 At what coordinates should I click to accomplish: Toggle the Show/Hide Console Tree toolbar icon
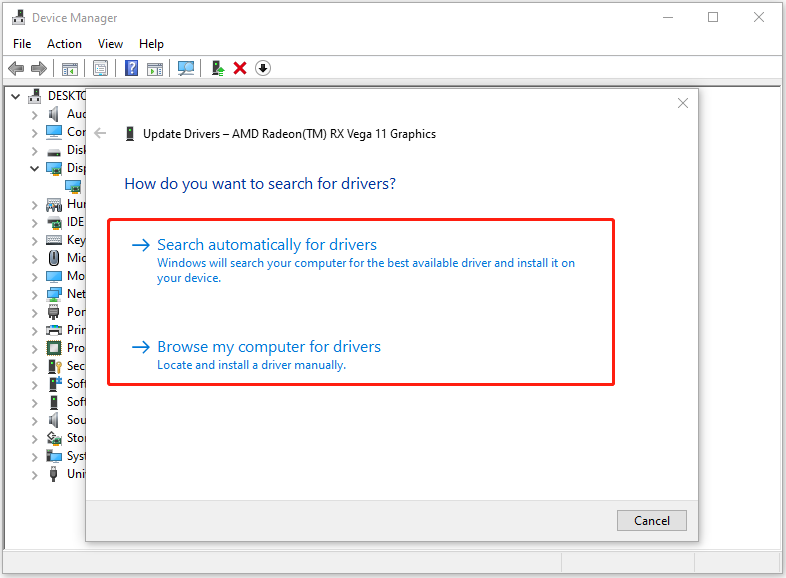pyautogui.click(x=70, y=69)
